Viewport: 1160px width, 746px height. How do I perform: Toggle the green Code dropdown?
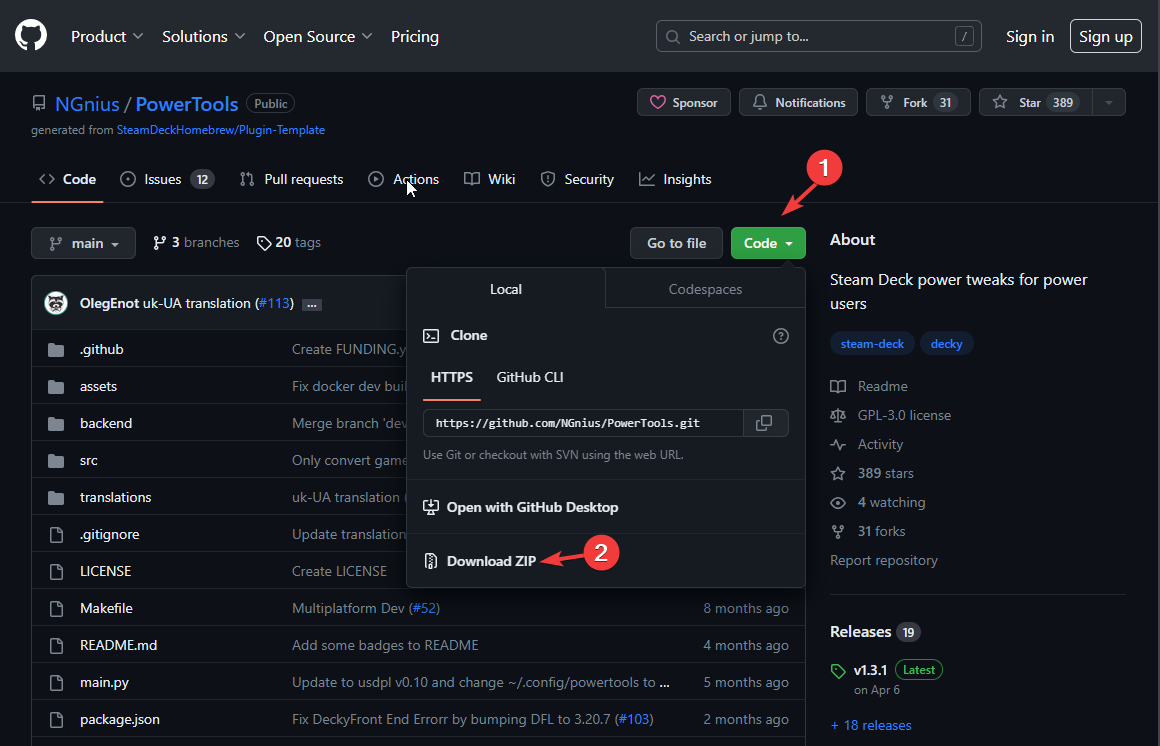pos(768,243)
